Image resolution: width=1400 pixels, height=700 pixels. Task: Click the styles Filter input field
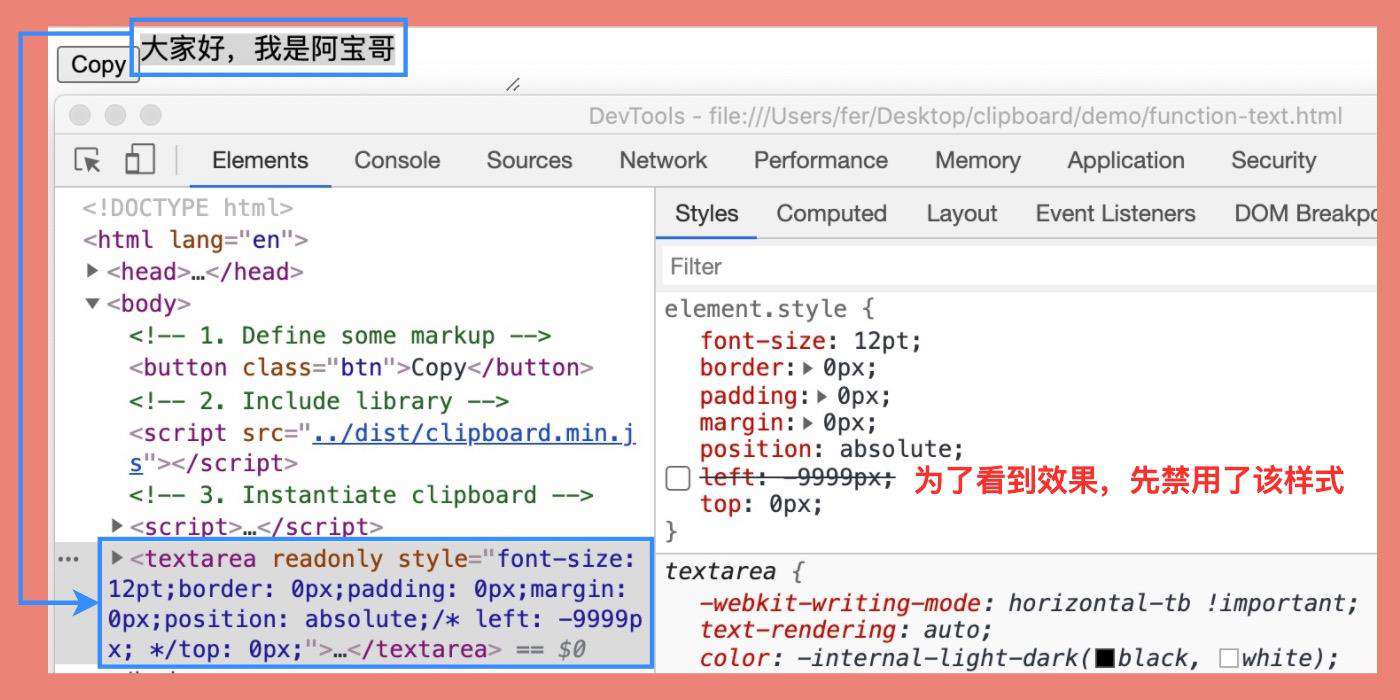coord(1018,266)
